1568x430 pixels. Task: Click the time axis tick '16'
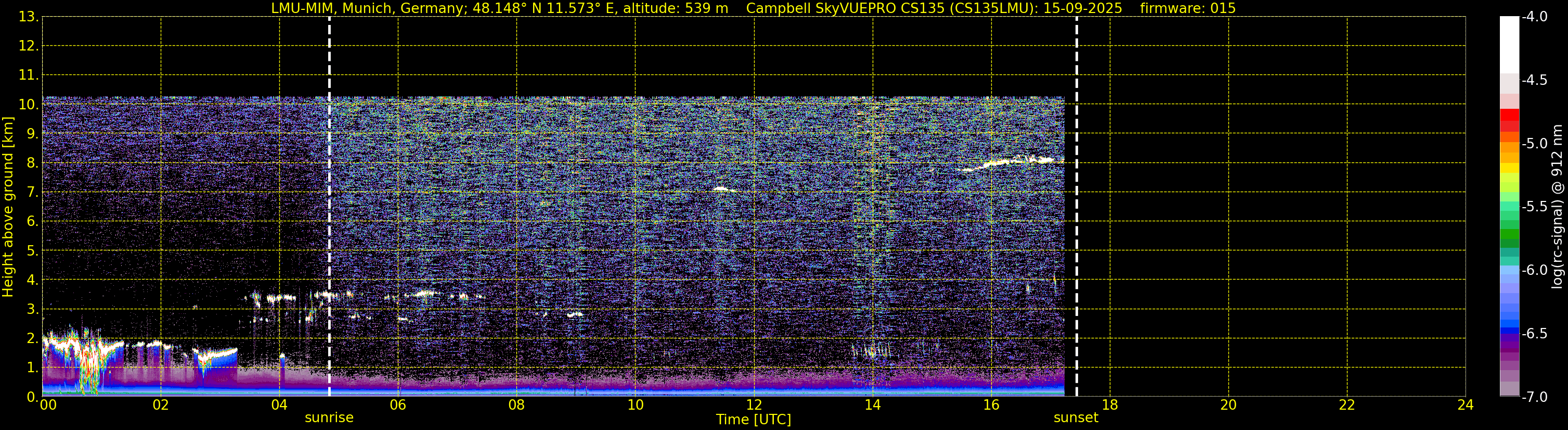pos(992,405)
